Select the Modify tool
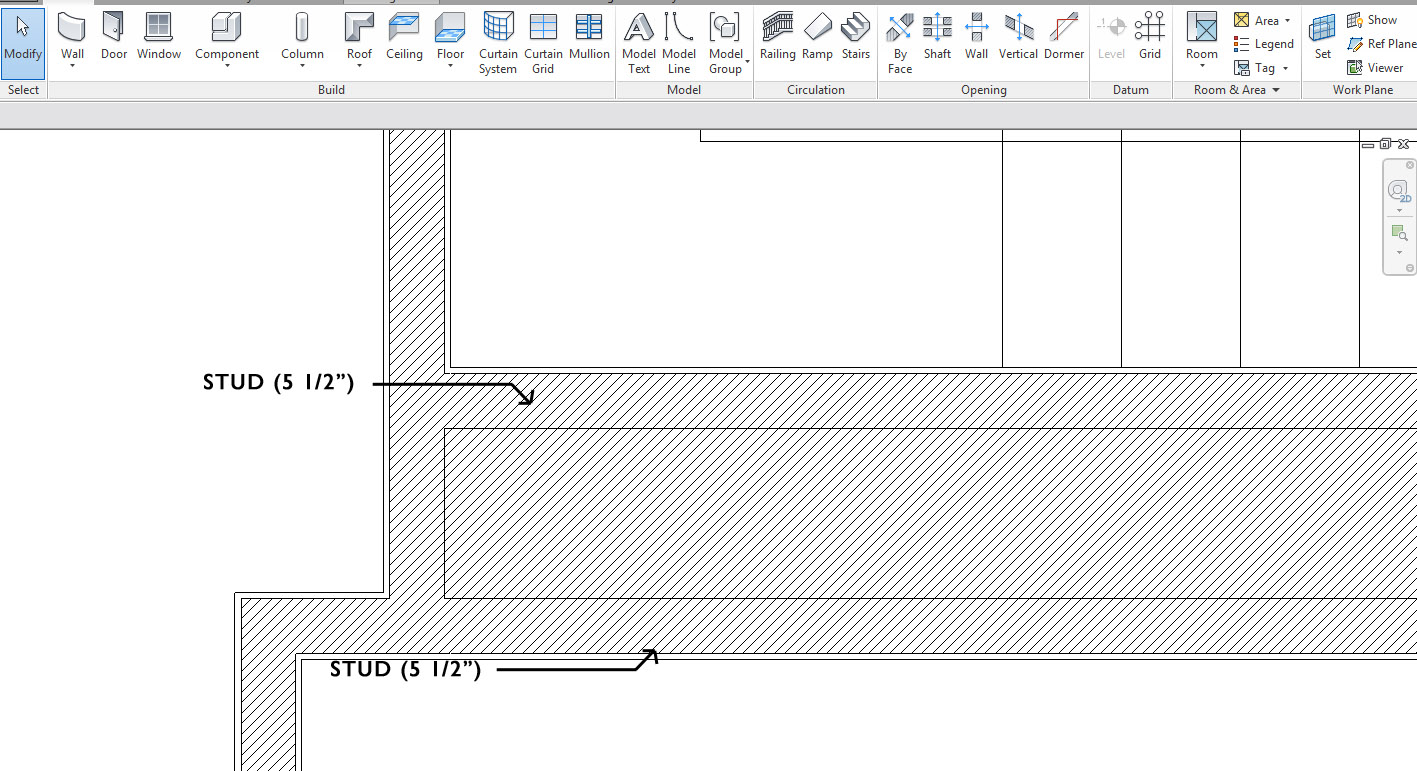Viewport: 1417px width, 771px height. click(x=23, y=43)
